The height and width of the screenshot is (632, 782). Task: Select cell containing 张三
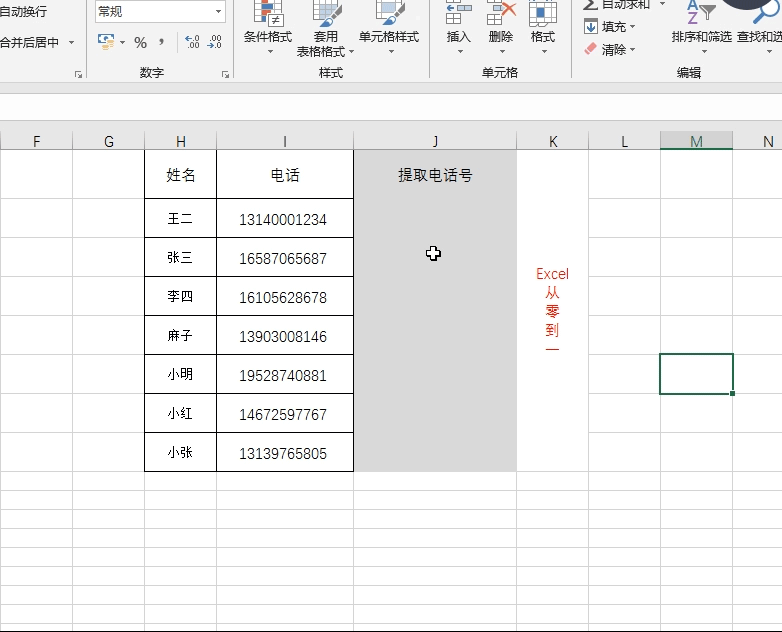(x=181, y=257)
